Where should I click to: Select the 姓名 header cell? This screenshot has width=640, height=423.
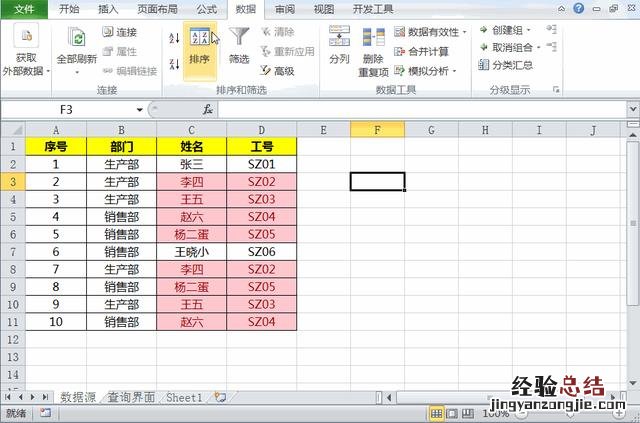(x=191, y=147)
